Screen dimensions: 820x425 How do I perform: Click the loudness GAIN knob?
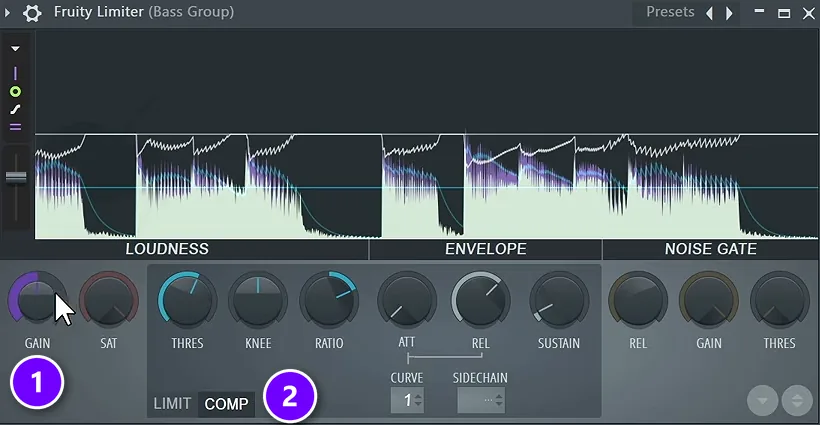click(37, 300)
